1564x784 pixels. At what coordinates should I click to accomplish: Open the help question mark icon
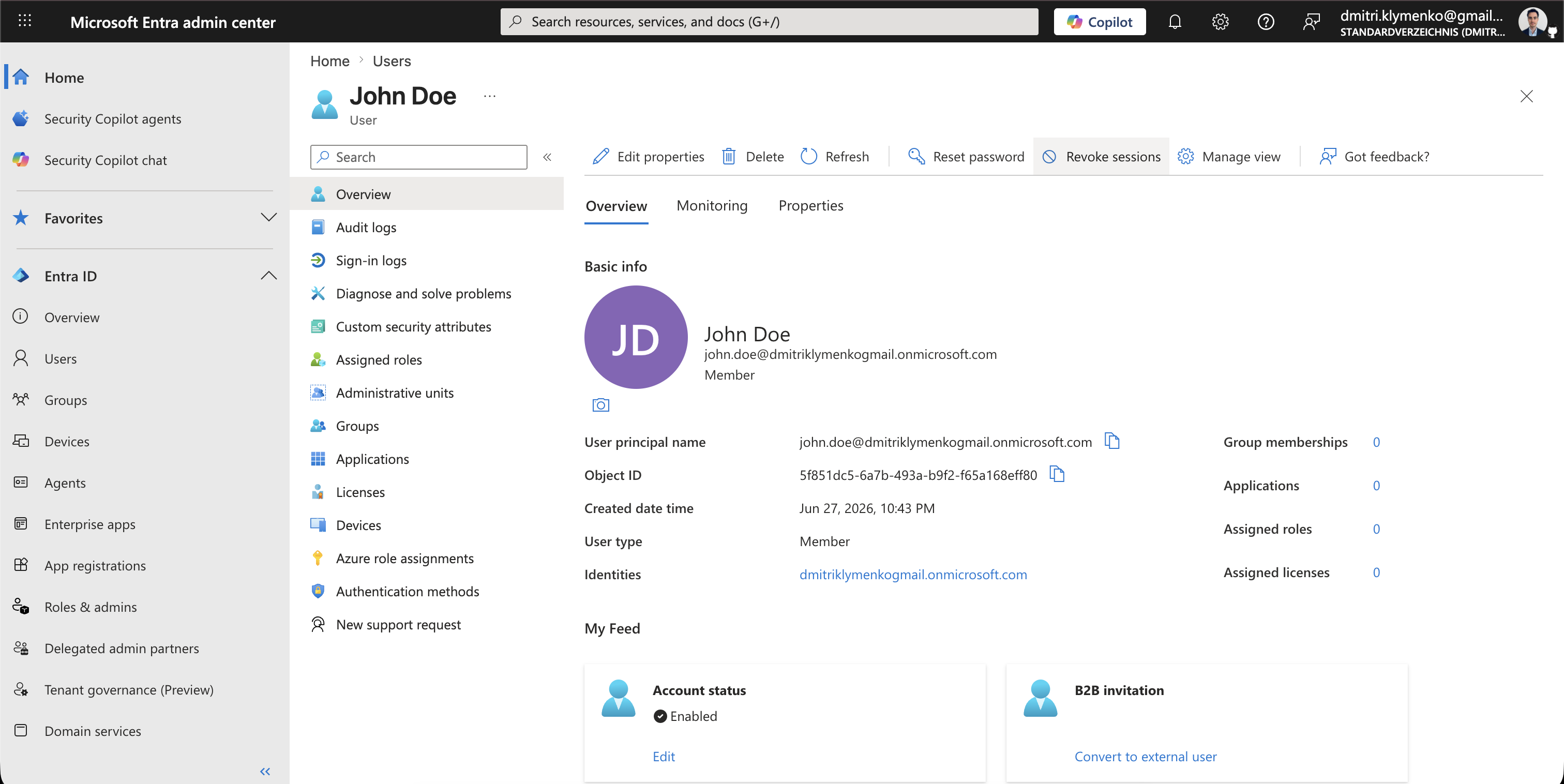coord(1265,22)
